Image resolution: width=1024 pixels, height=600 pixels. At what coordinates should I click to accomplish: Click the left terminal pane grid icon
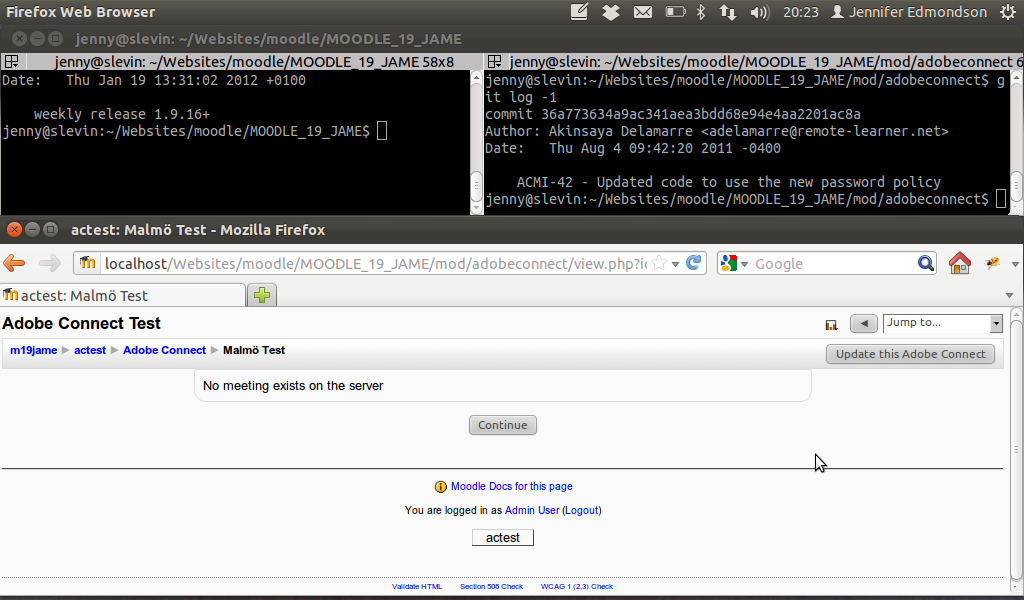[x=11, y=61]
